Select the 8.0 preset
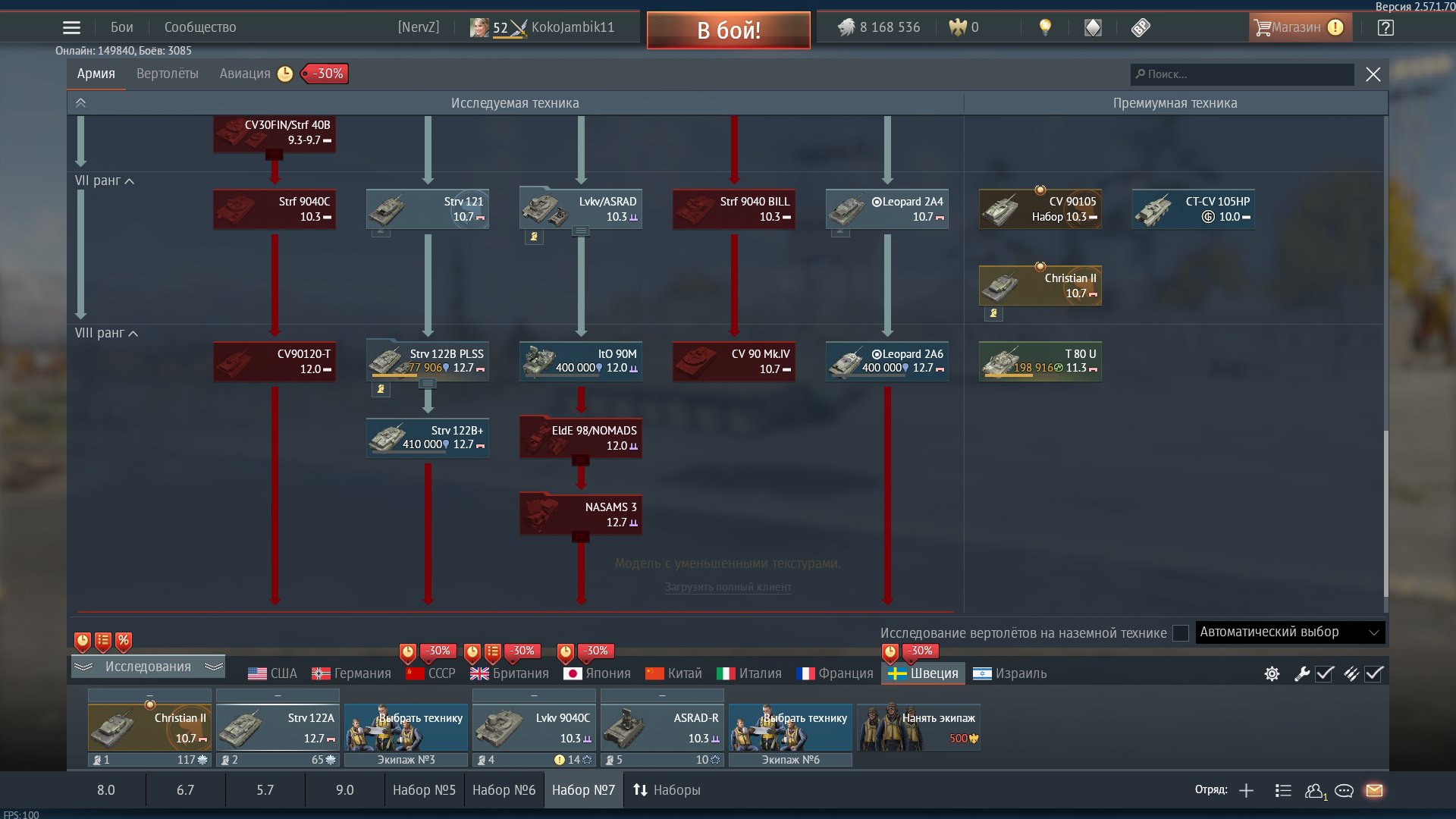 click(106, 790)
